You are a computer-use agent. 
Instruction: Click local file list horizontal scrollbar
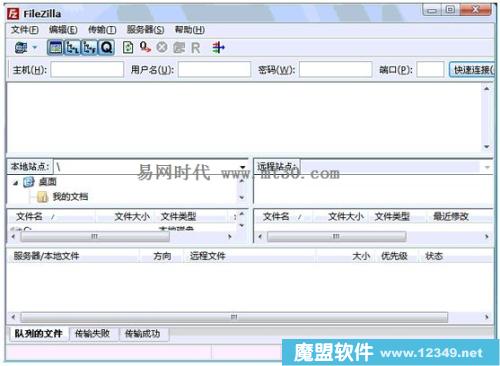tap(95, 237)
